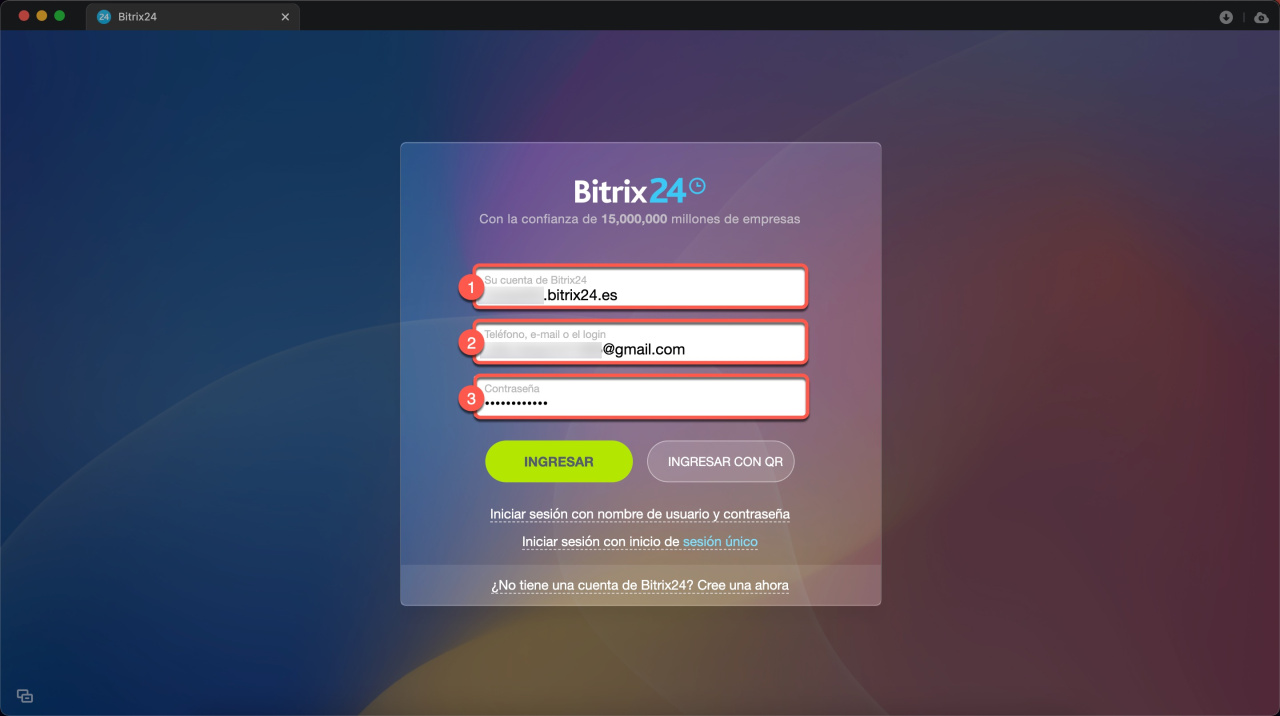Click the green INGRESAR button
Image resolution: width=1280 pixels, height=716 pixels.
click(x=559, y=462)
